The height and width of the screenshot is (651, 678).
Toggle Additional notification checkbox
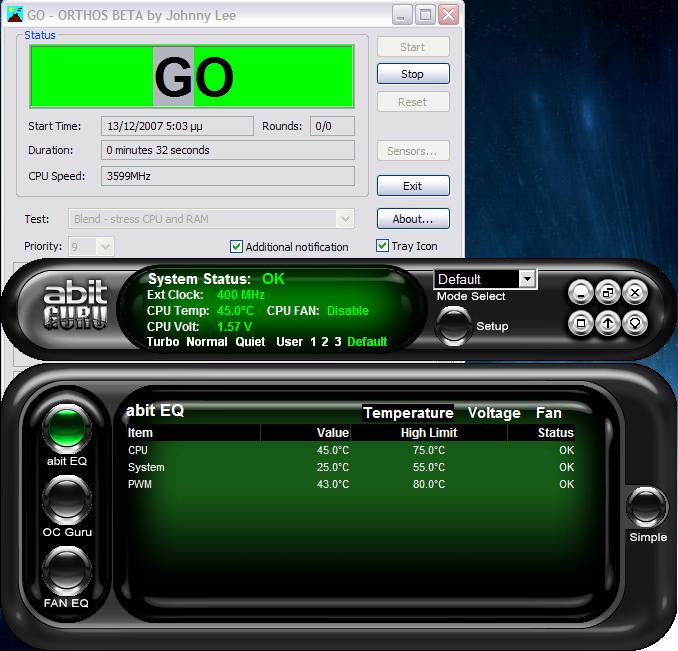236,247
